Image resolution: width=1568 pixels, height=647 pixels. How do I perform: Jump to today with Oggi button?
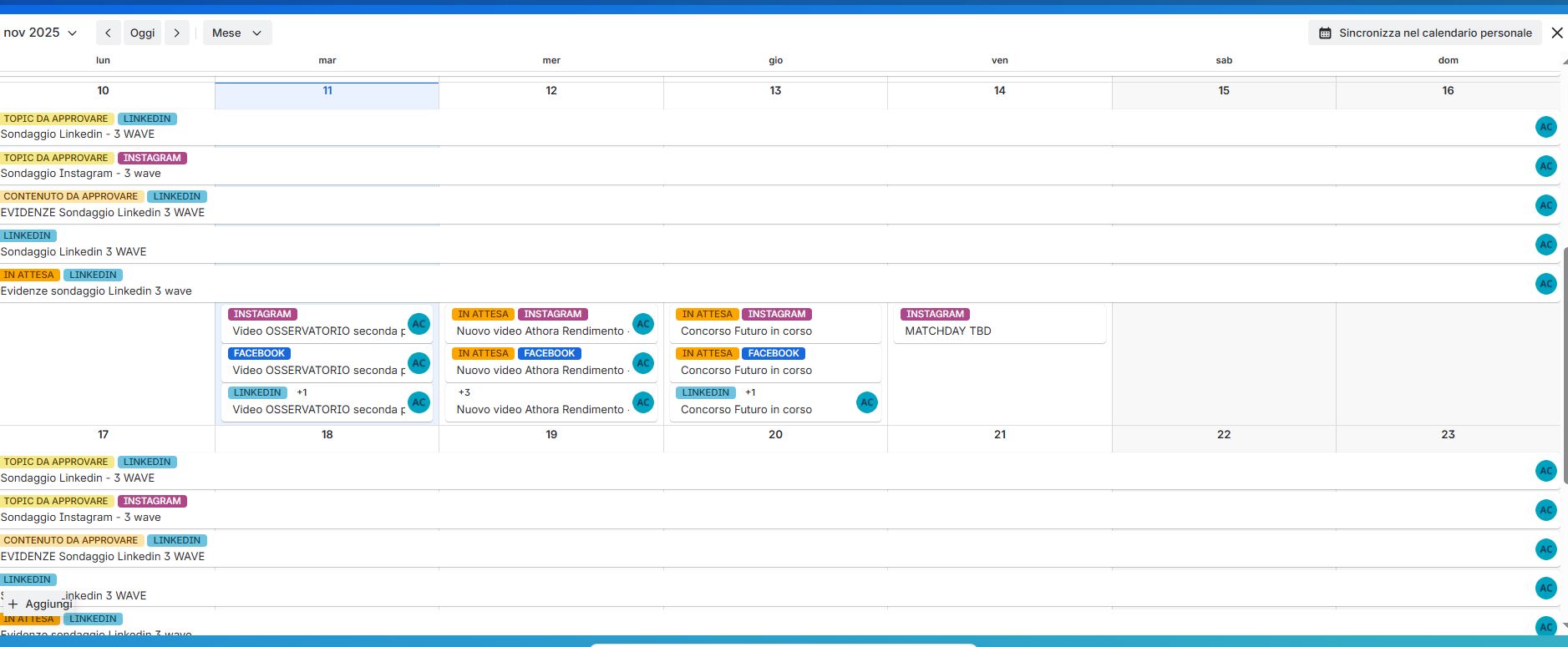coord(143,33)
